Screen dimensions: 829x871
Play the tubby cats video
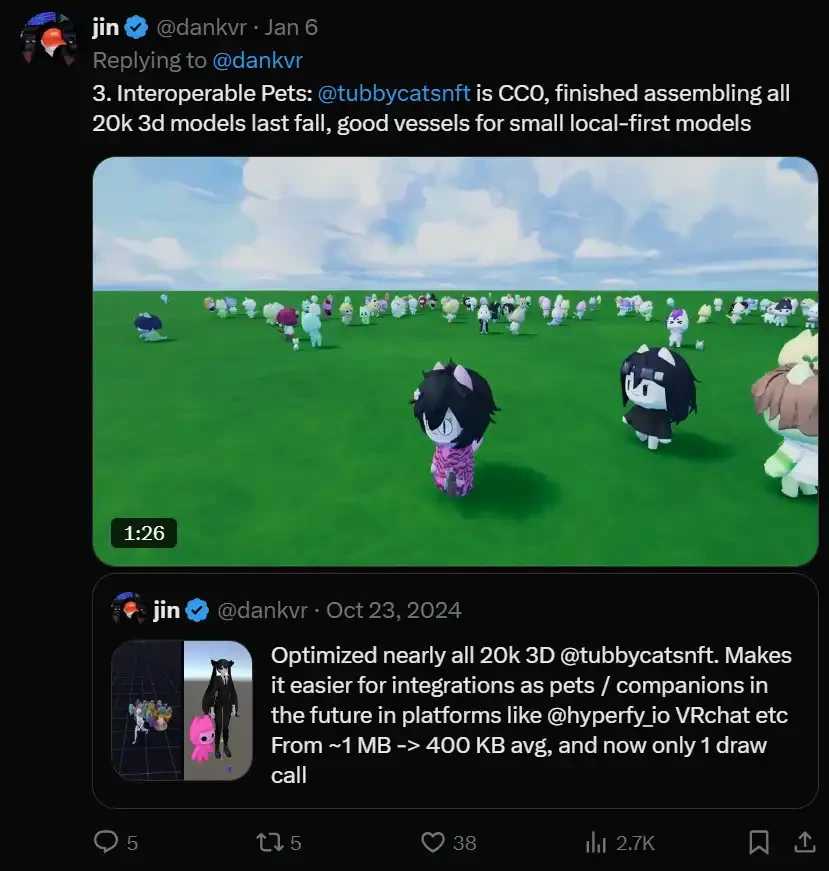pos(455,361)
